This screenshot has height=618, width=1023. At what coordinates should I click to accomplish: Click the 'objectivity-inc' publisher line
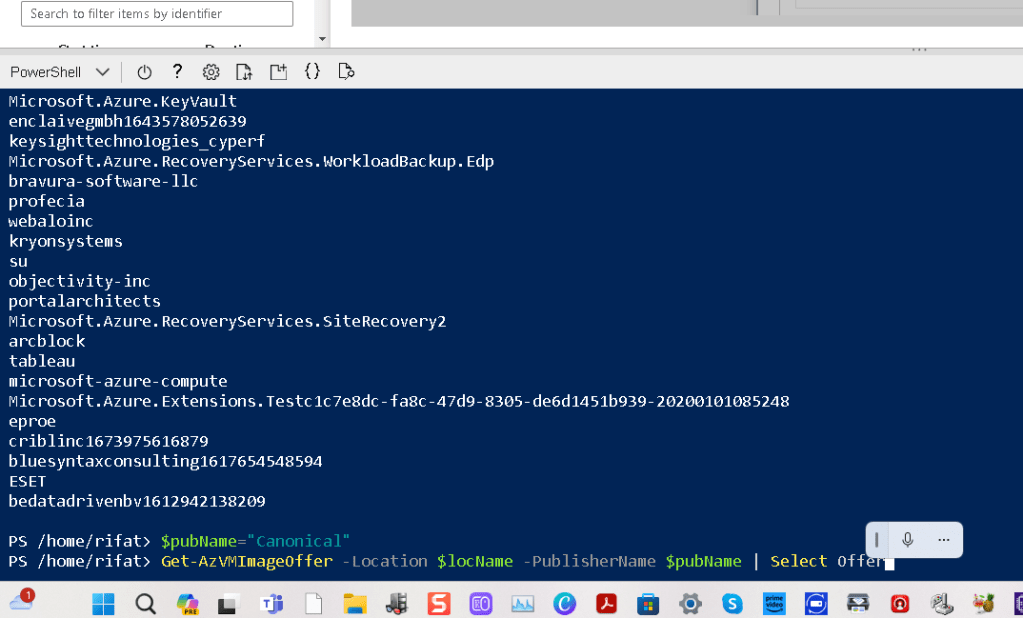click(x=80, y=281)
